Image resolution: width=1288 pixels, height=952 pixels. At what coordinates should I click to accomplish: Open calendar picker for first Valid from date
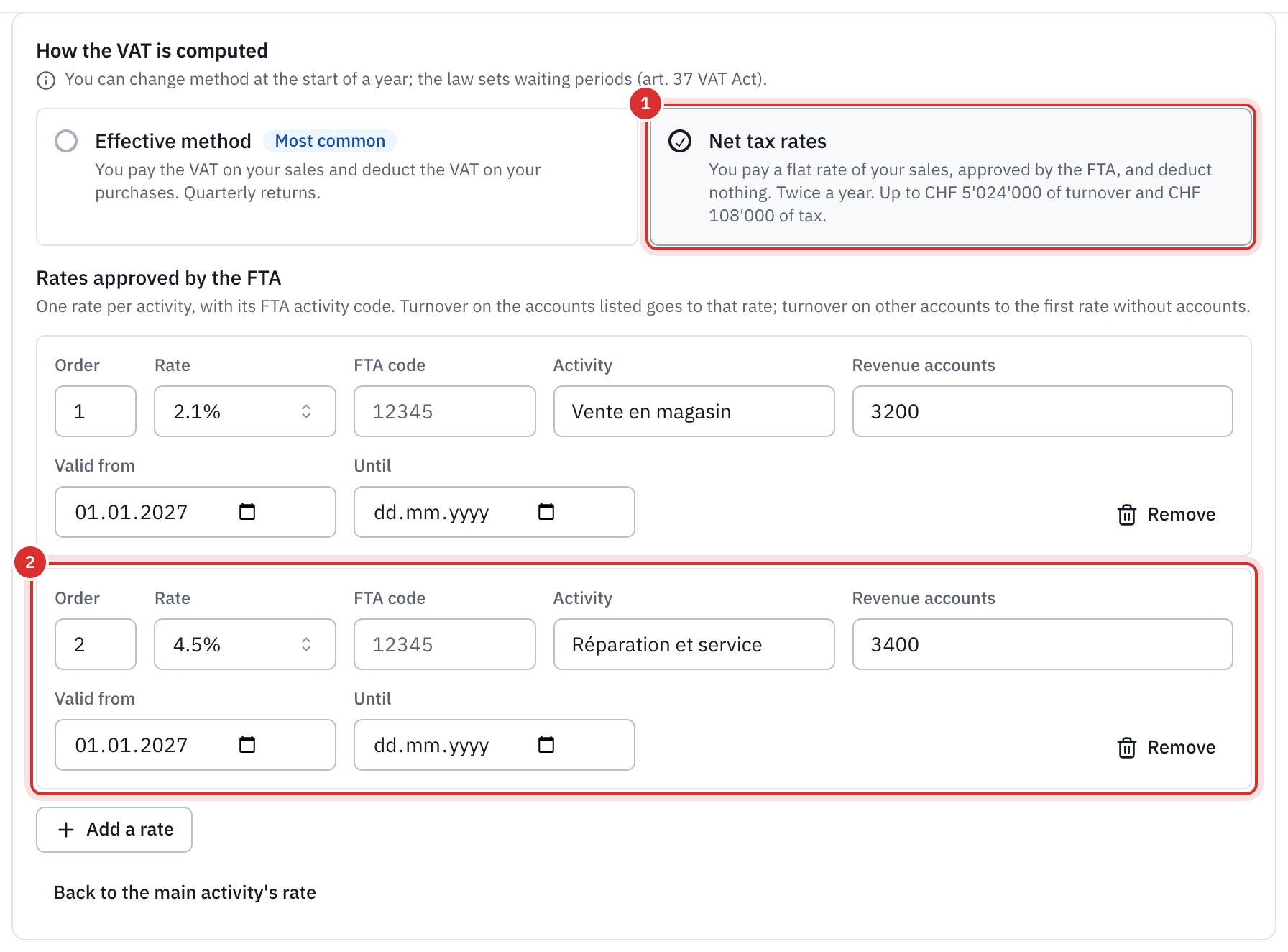(x=247, y=512)
